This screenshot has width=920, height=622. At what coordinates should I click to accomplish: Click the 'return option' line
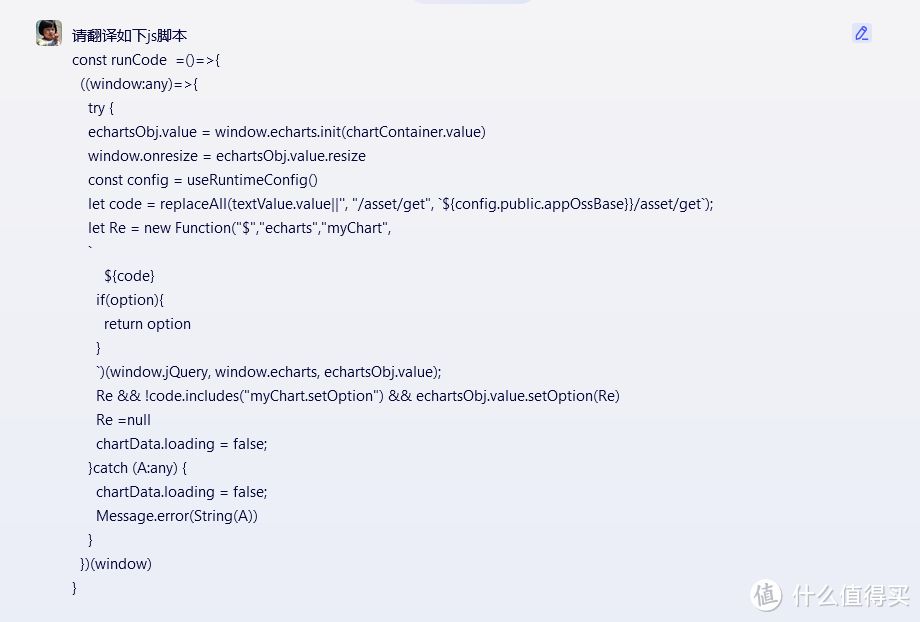[147, 324]
